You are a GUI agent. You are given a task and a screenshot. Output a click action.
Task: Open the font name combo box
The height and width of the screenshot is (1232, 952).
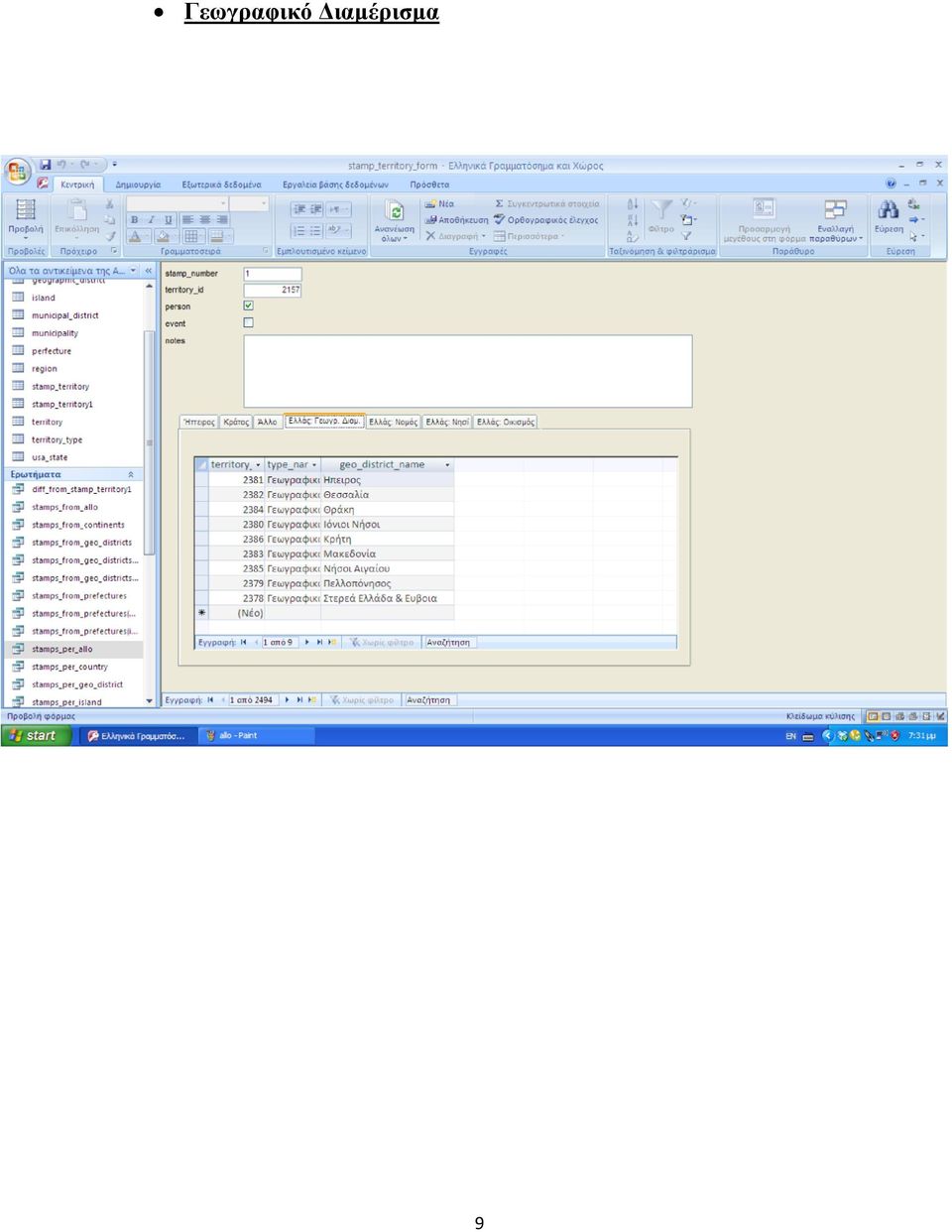point(178,203)
